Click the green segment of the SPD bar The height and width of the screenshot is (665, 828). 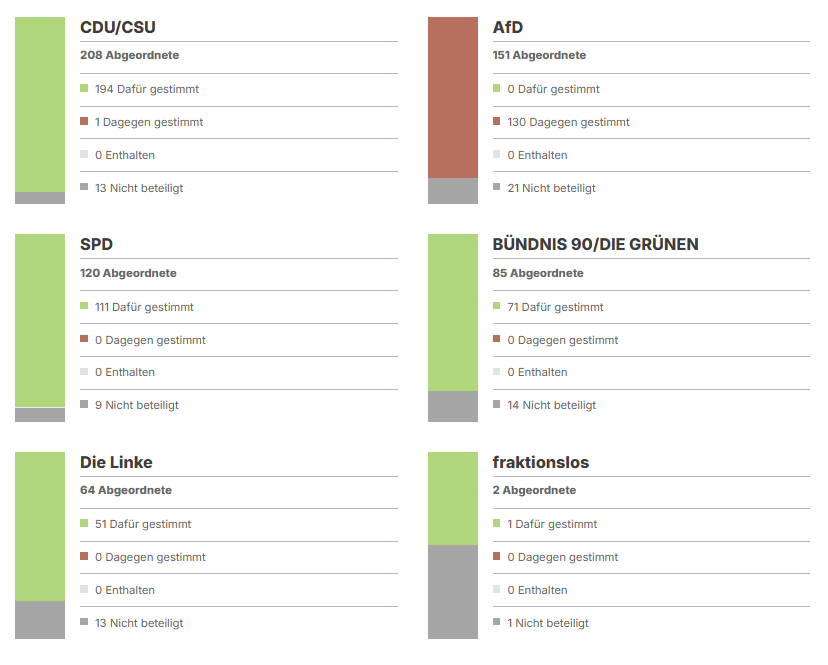click(40, 320)
